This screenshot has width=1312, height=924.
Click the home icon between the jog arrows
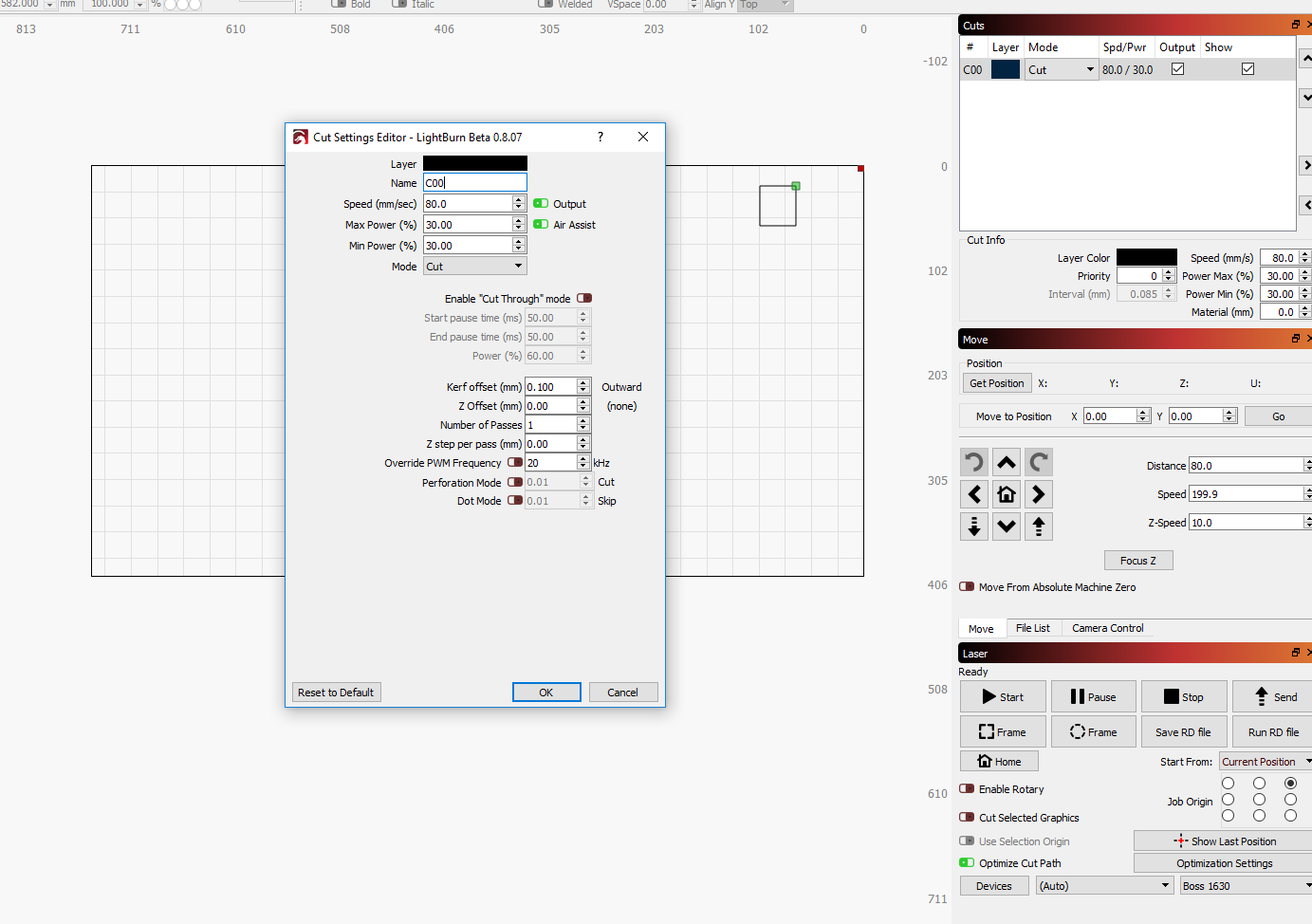tap(1007, 494)
